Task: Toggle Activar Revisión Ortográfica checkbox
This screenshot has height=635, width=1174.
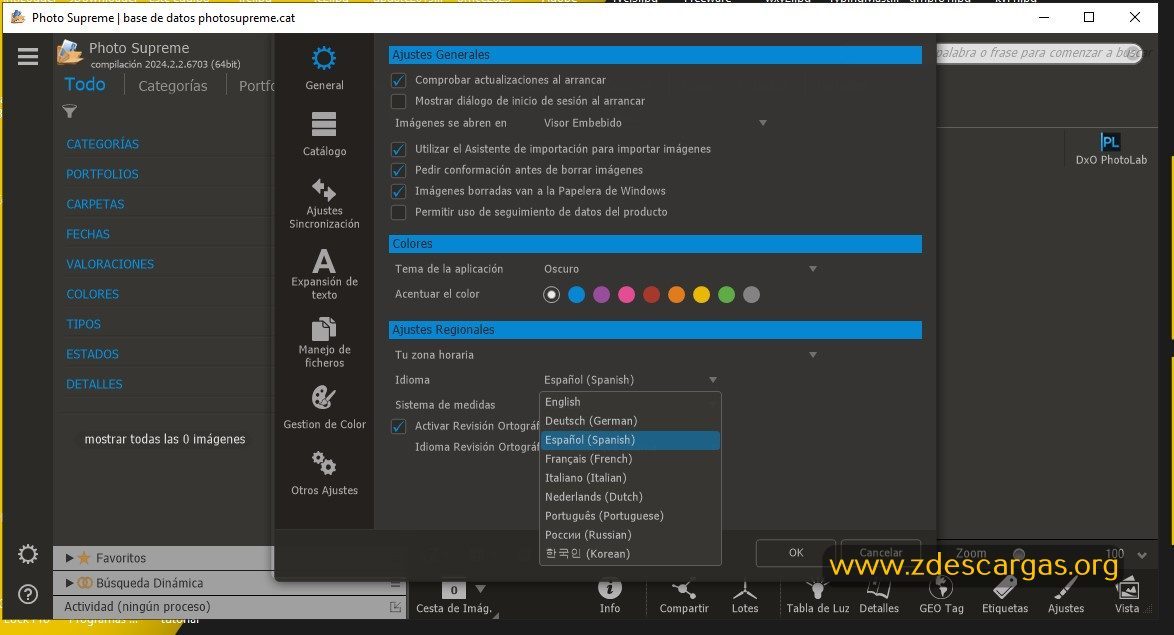Action: point(398,426)
